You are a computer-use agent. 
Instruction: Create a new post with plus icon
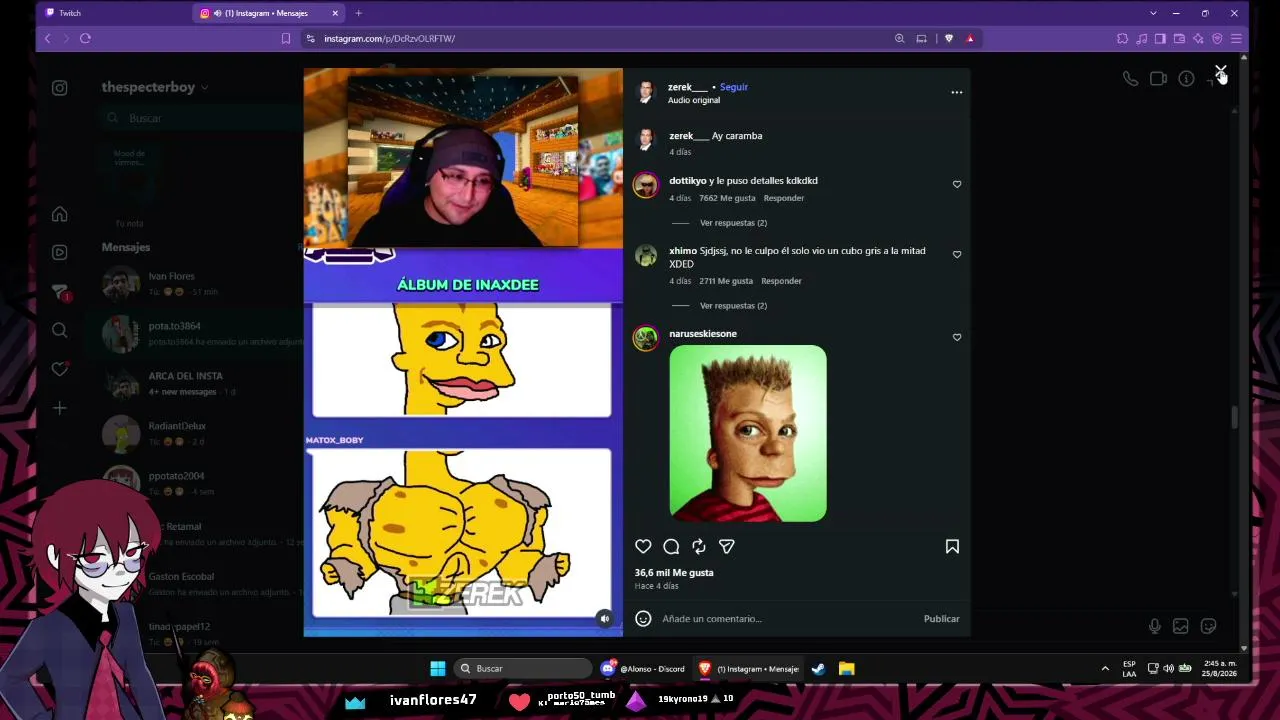tap(60, 408)
